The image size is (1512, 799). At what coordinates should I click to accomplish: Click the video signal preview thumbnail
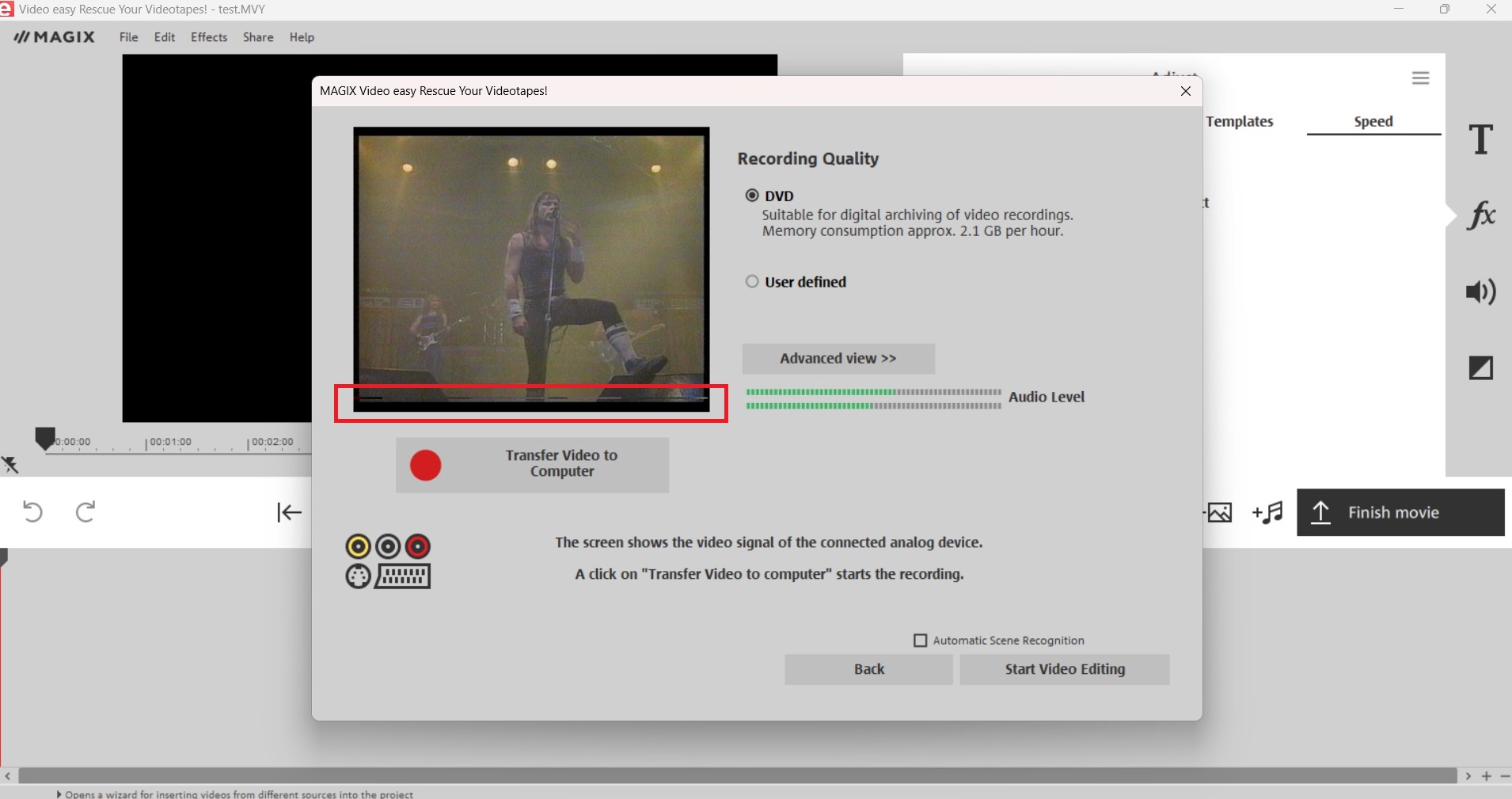pyautogui.click(x=531, y=269)
